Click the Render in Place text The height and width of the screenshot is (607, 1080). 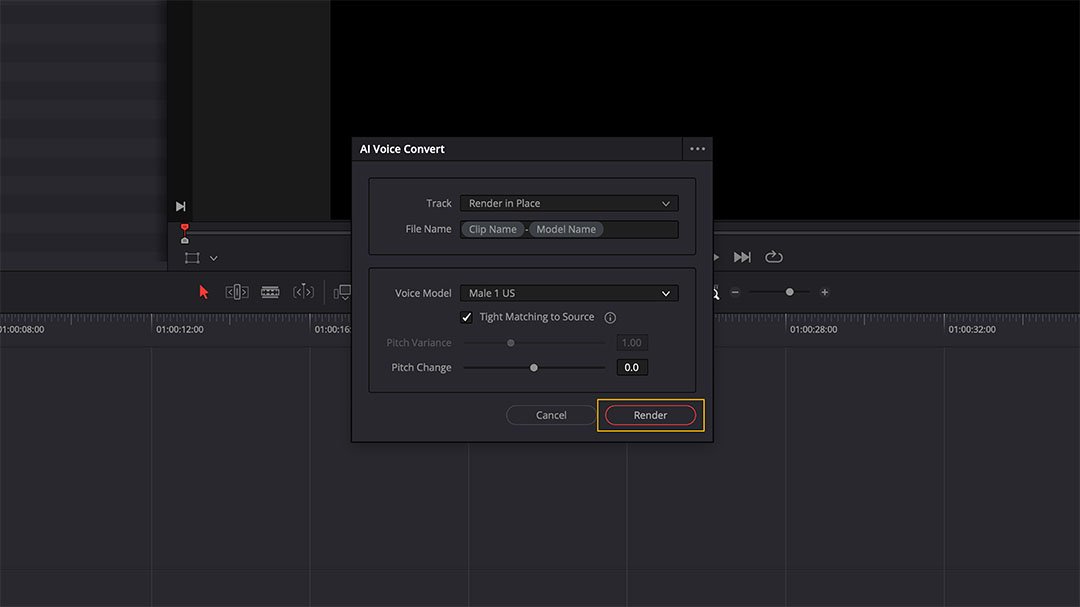tap(504, 203)
